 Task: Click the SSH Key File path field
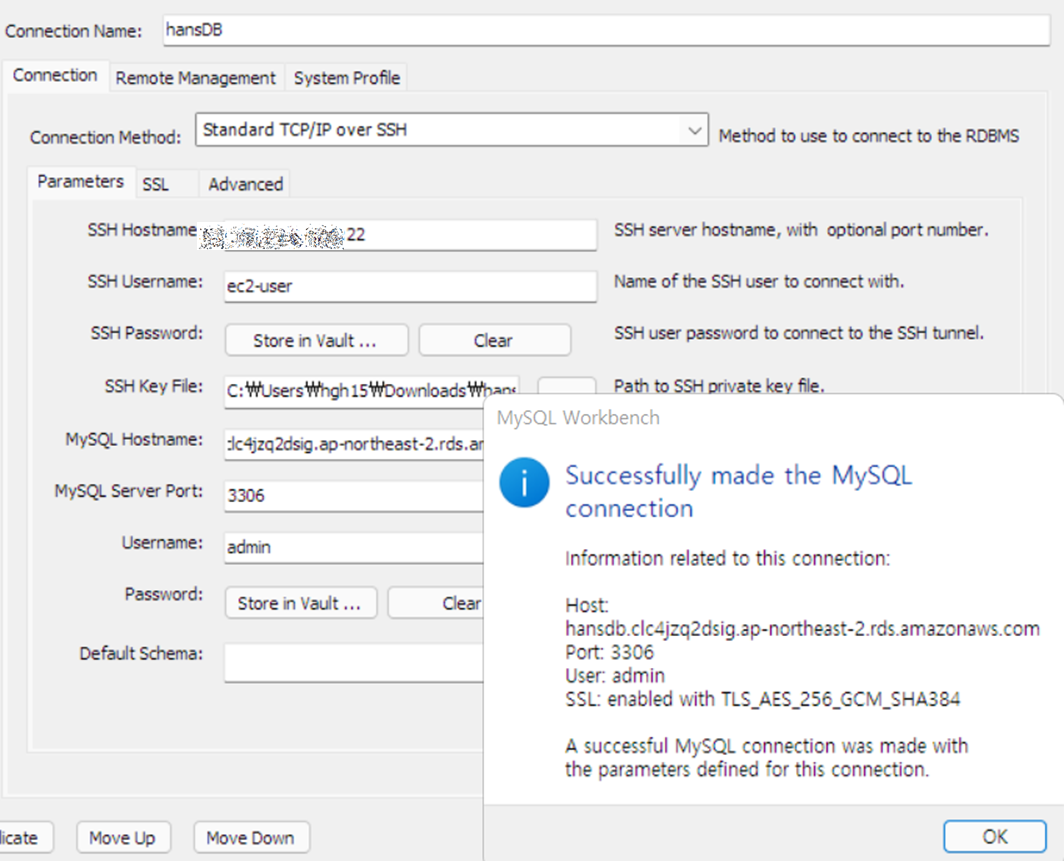(371, 391)
